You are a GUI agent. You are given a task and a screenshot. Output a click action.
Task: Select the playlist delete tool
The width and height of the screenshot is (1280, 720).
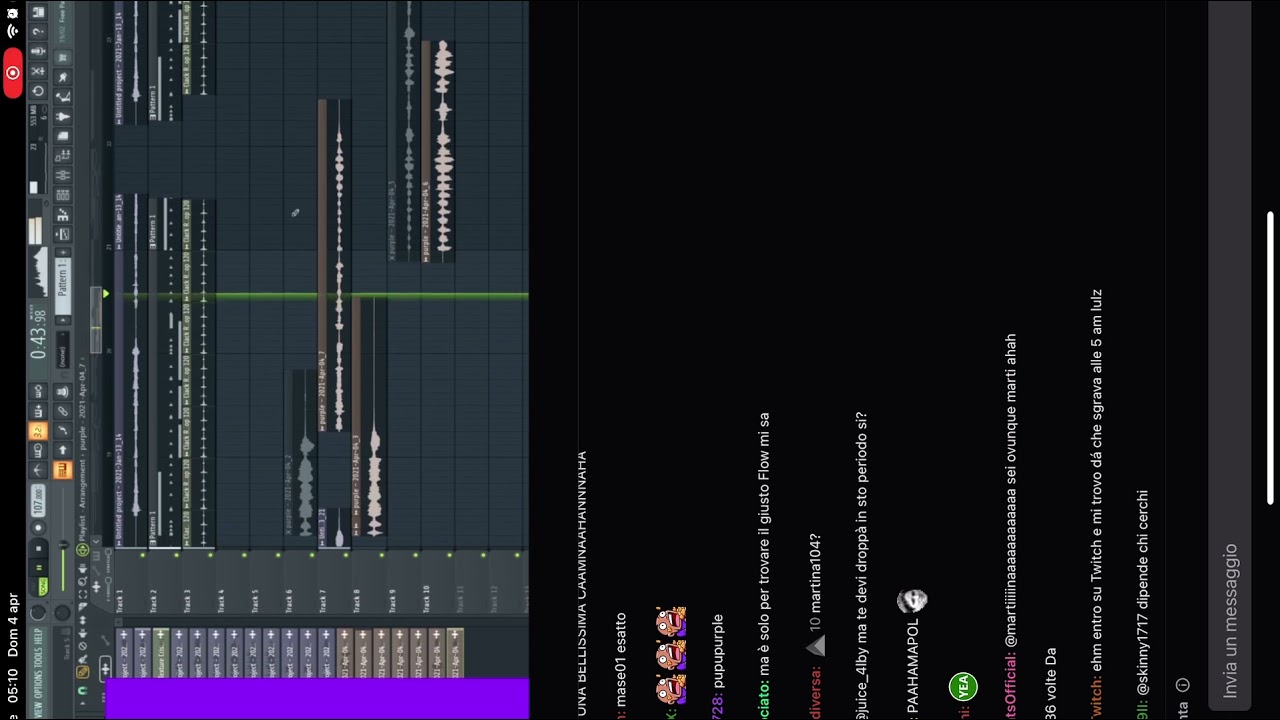(x=82, y=646)
